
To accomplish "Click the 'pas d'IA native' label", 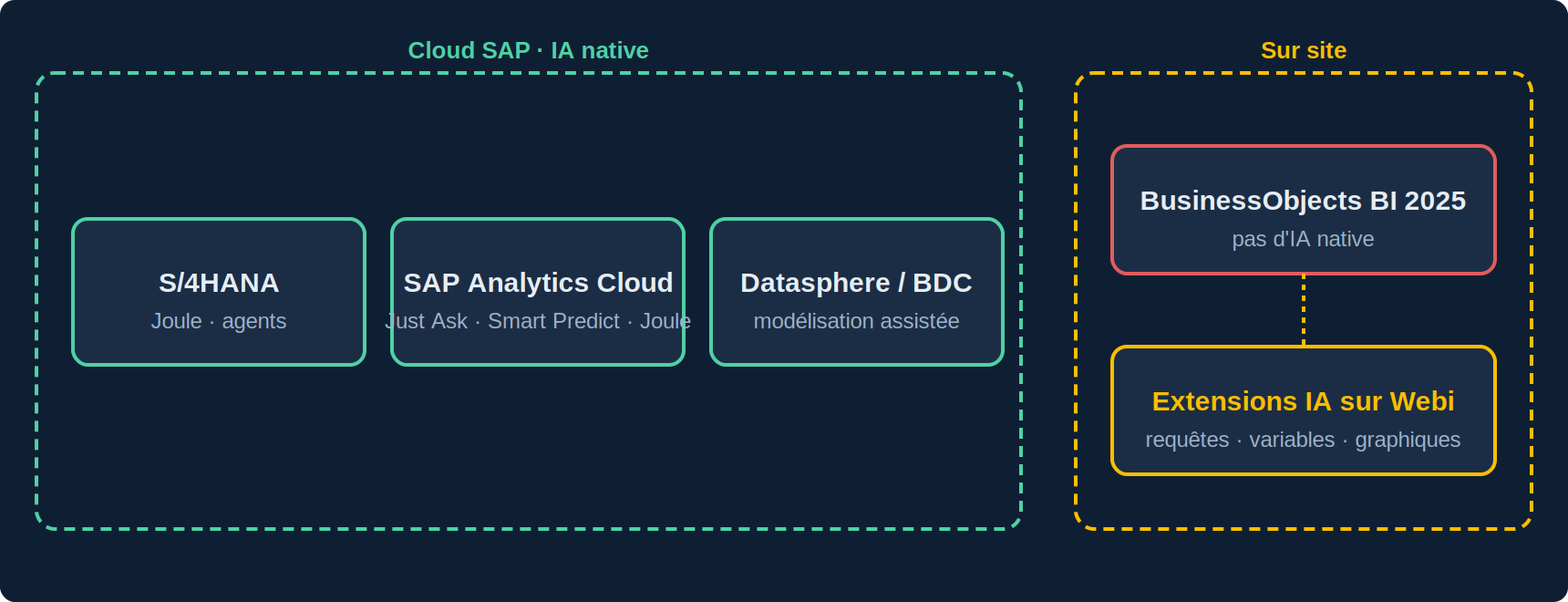I will 1304,239.
